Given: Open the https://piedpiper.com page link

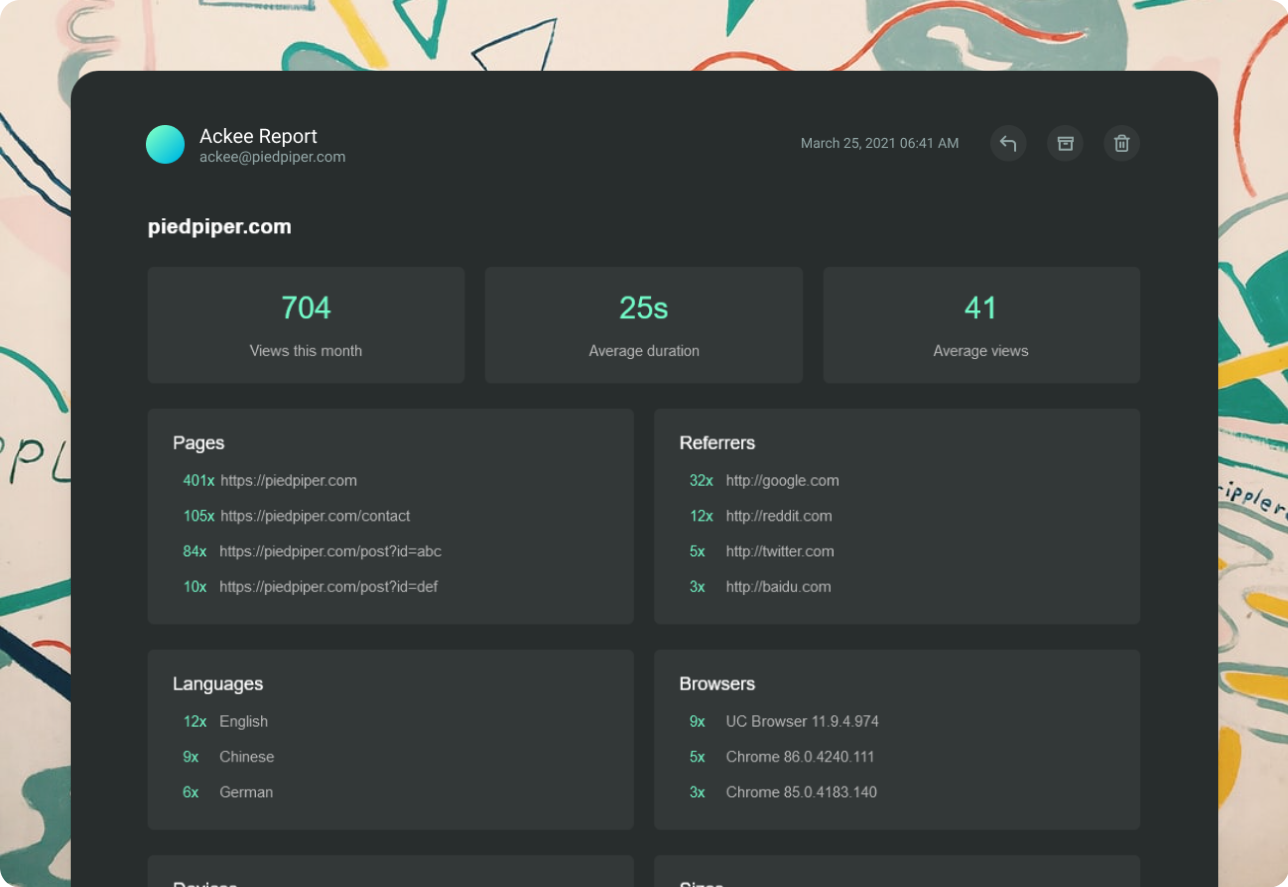Looking at the screenshot, I should [288, 481].
